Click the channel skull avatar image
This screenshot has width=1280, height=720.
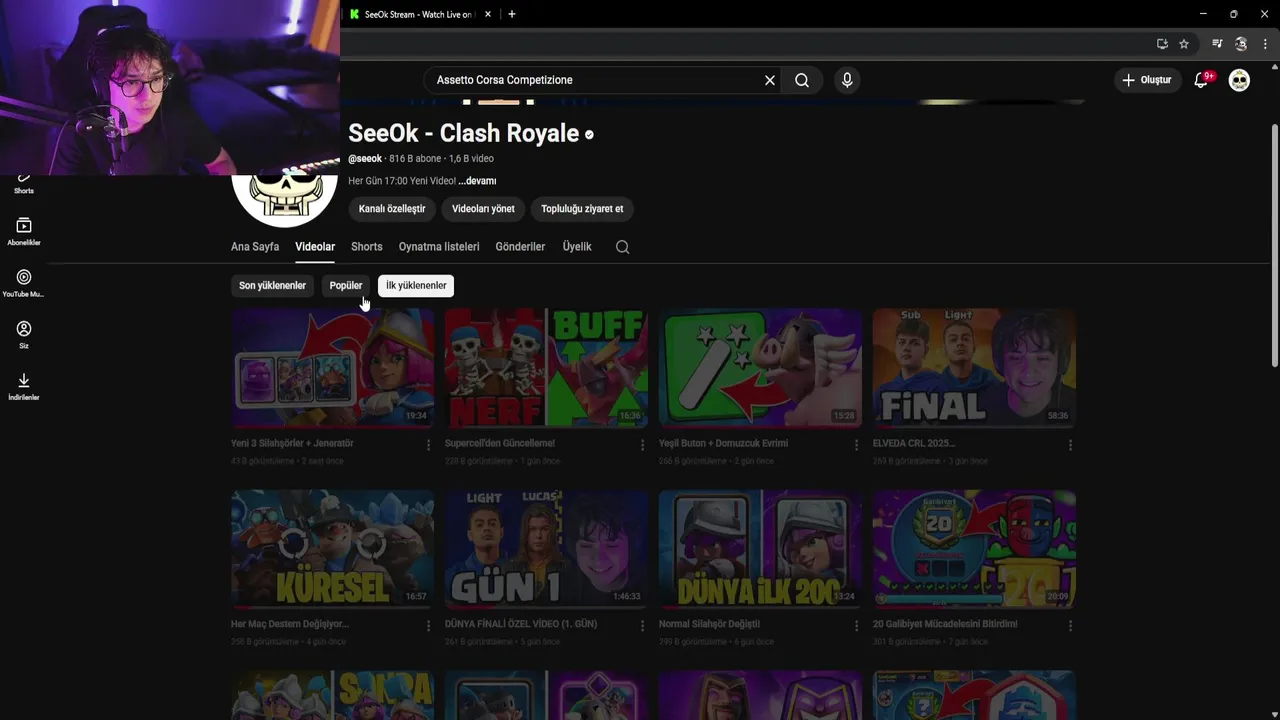pos(284,200)
